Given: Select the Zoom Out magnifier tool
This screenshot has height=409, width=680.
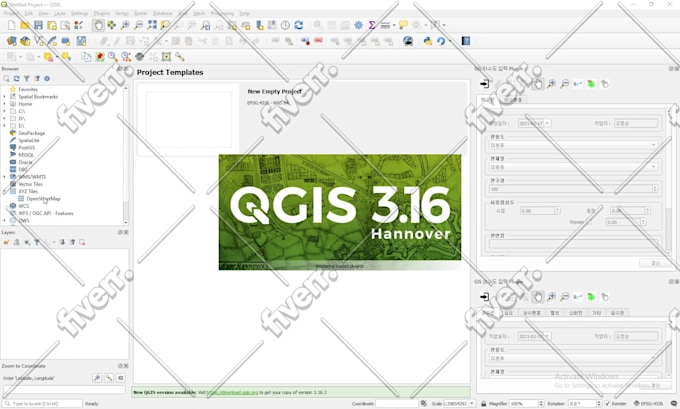Looking at the screenshot, I should click(x=138, y=25).
